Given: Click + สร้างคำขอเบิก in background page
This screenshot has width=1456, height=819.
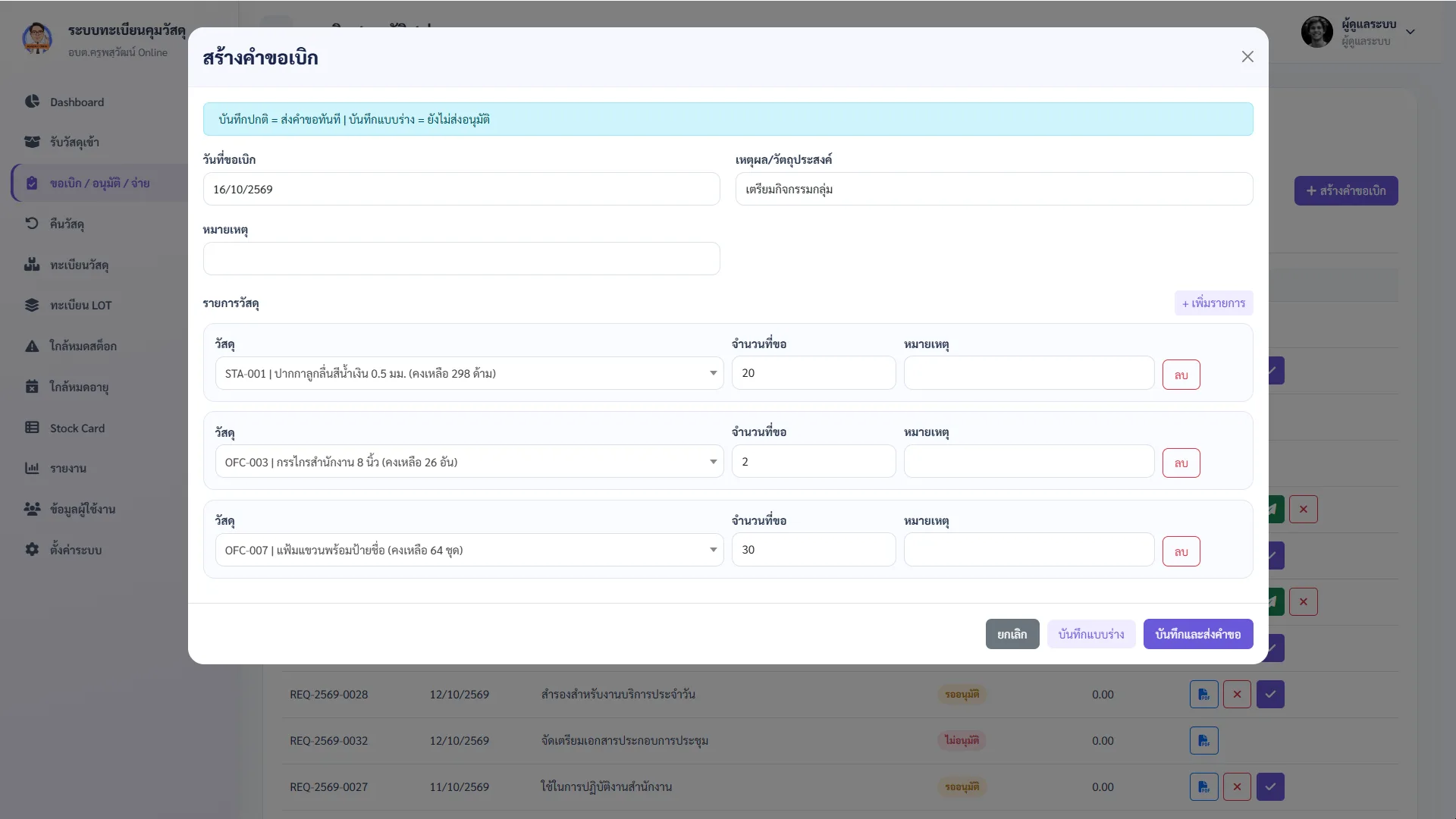Looking at the screenshot, I should point(1346,190).
